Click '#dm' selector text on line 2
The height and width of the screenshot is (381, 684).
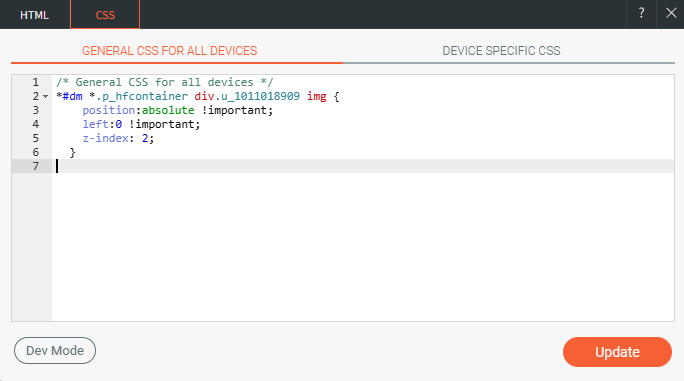click(72, 96)
